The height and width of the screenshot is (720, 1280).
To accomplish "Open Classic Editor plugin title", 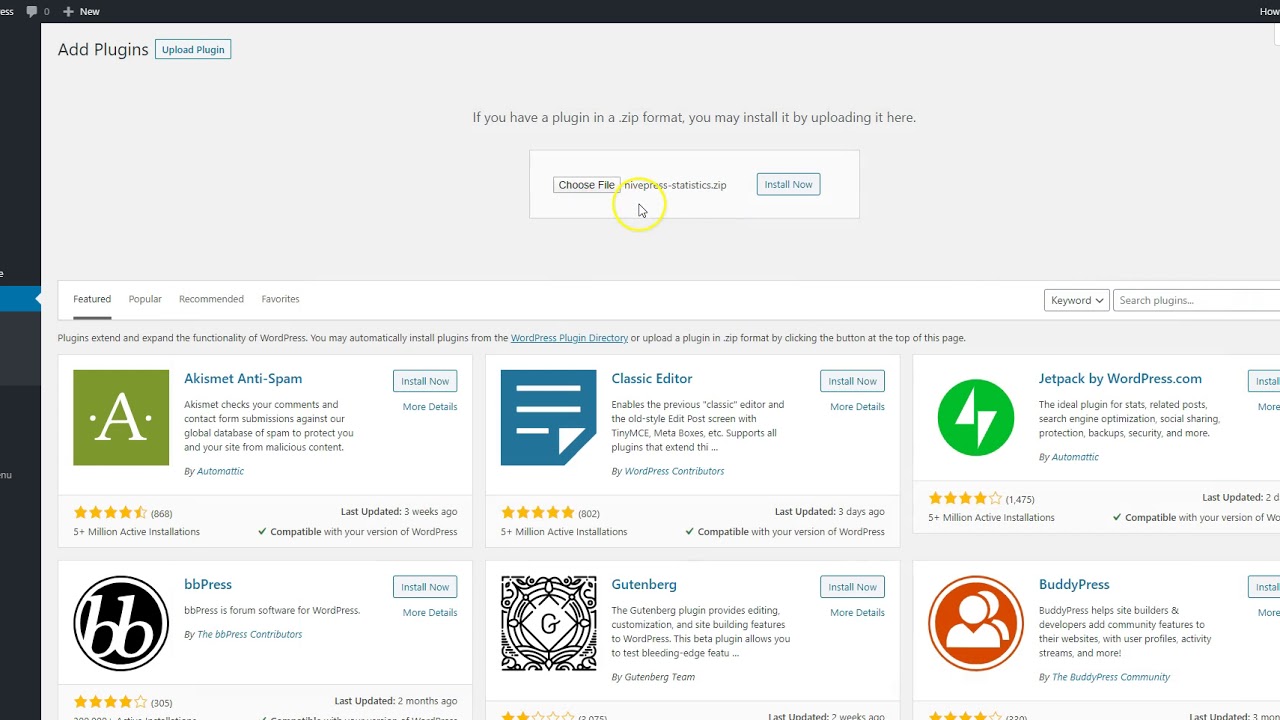I will [652, 379].
